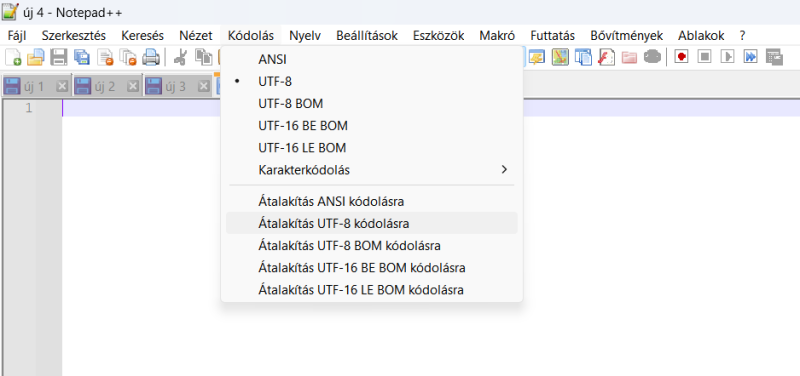Choose Átalakítás UTF-8 BOM kódolásra
This screenshot has height=376, width=800.
[371, 246]
